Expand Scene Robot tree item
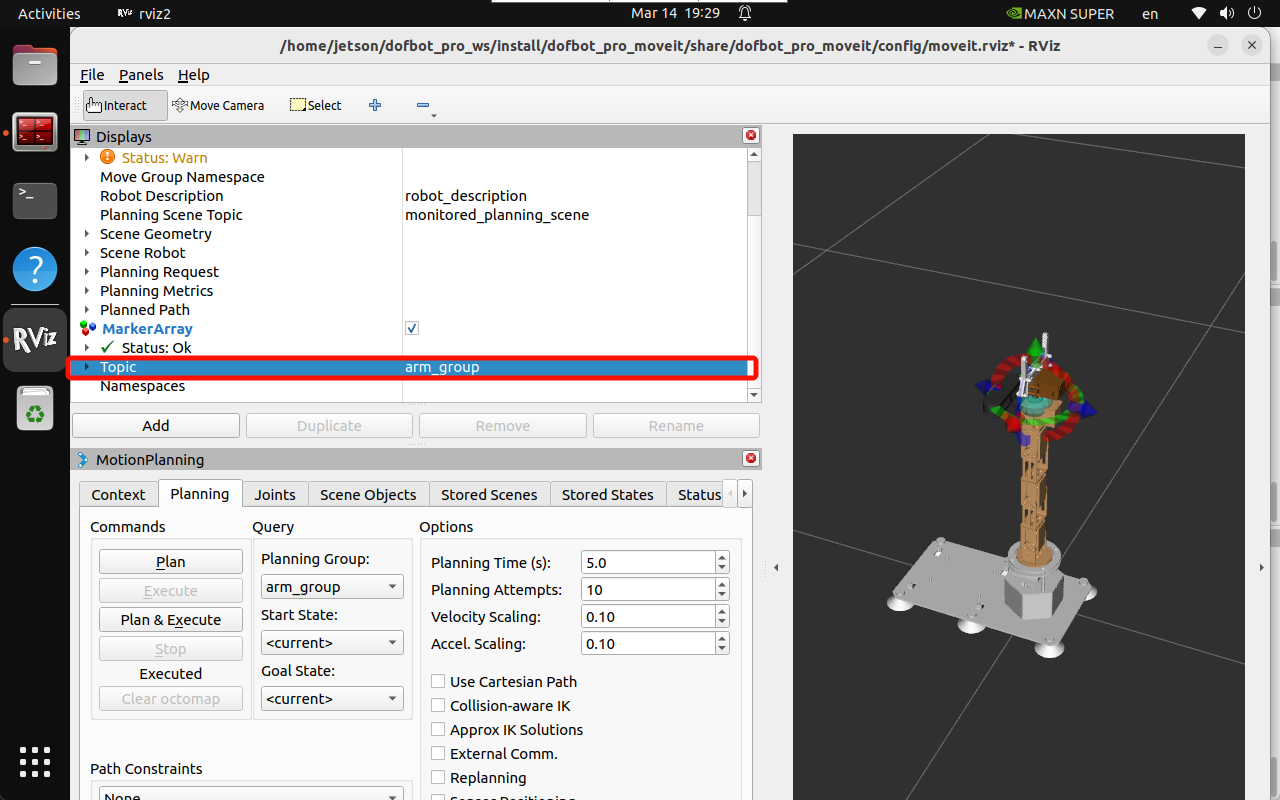 87,253
